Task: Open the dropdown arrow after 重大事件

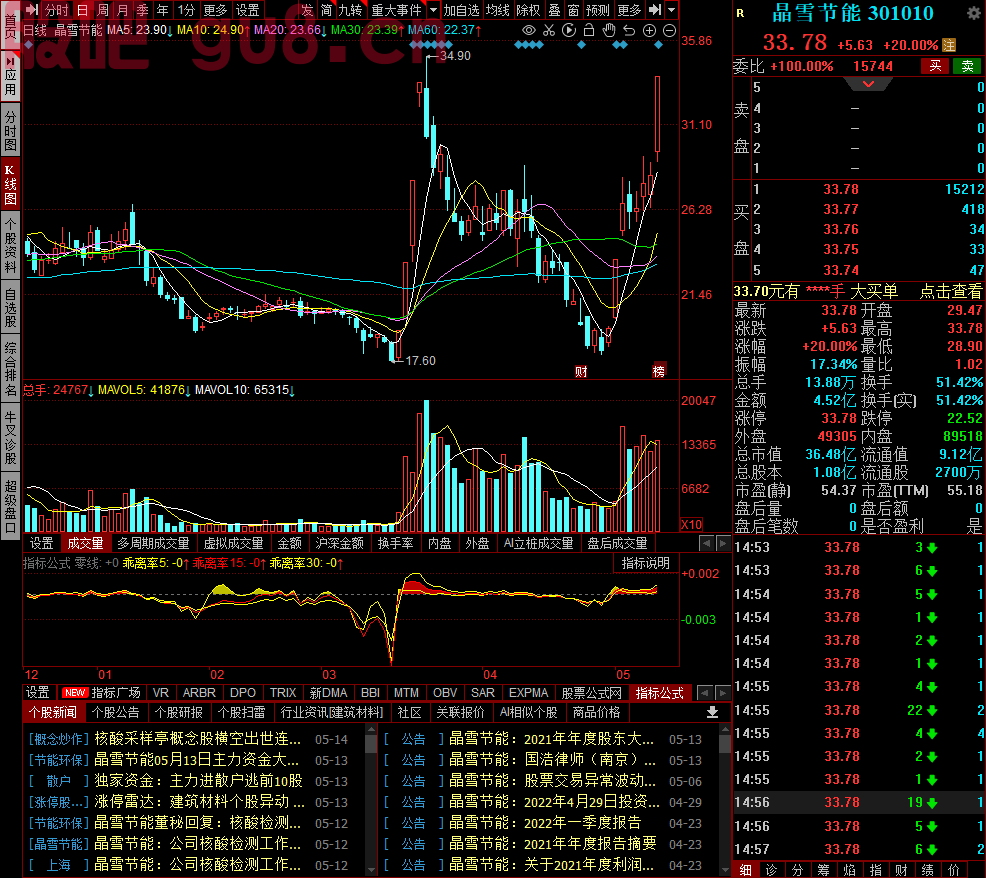Action: coord(433,10)
